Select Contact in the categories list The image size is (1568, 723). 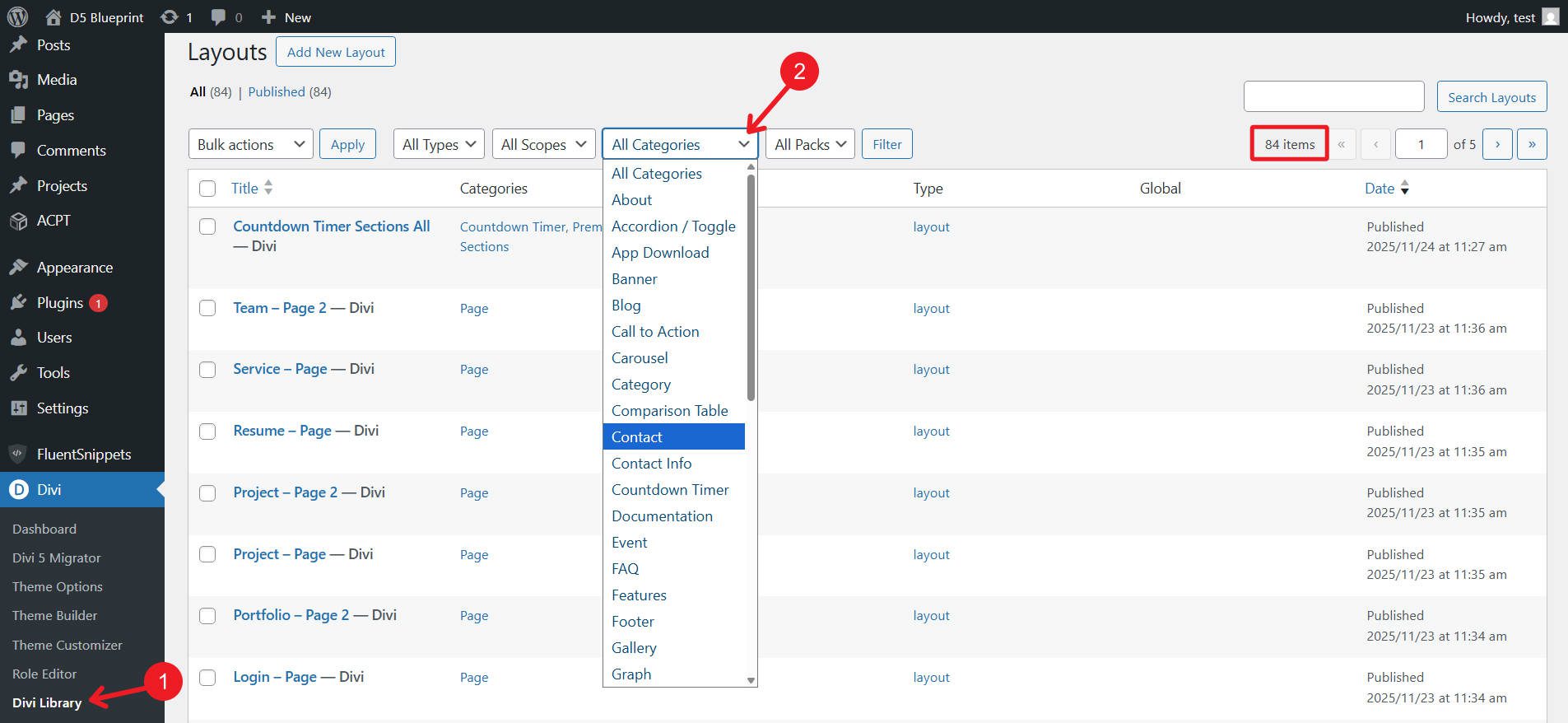tap(673, 436)
